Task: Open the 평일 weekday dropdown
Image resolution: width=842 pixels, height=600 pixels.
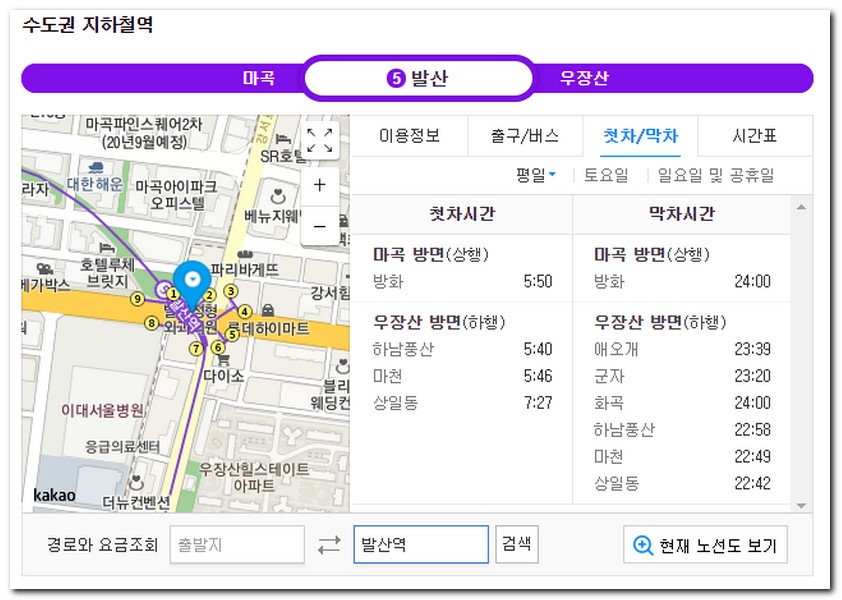Action: click(x=536, y=175)
